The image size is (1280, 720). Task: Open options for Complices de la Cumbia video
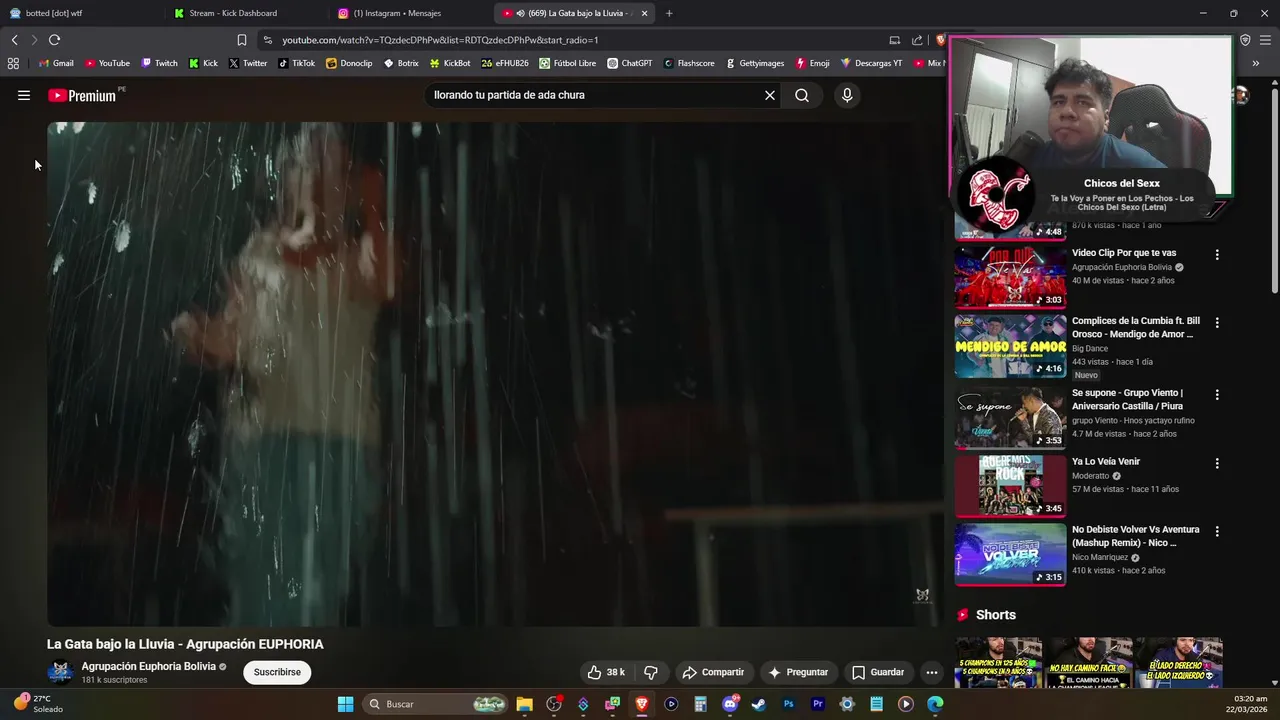coord(1217,323)
